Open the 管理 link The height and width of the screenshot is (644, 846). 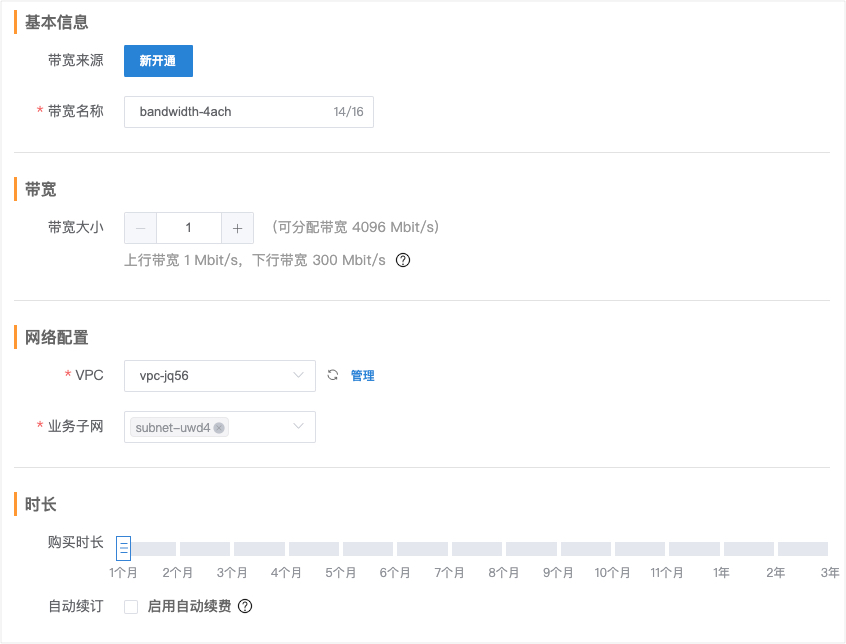tap(362, 376)
